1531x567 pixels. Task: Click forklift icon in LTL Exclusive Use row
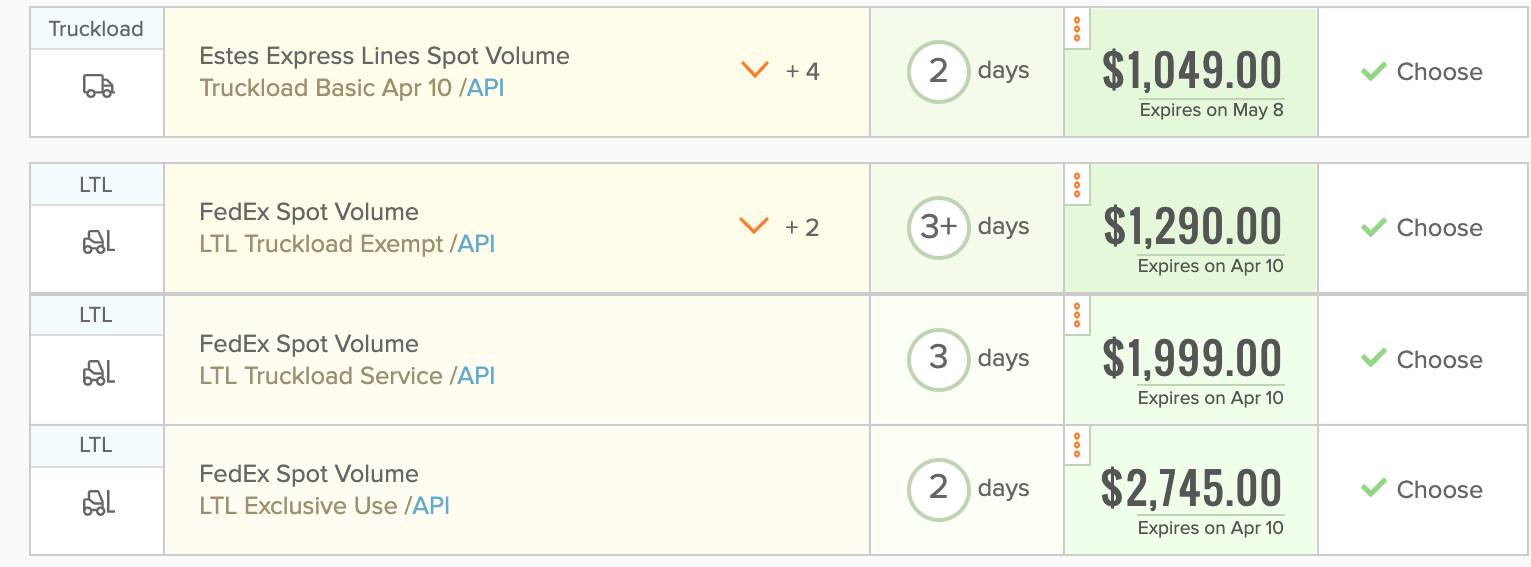[x=98, y=504]
